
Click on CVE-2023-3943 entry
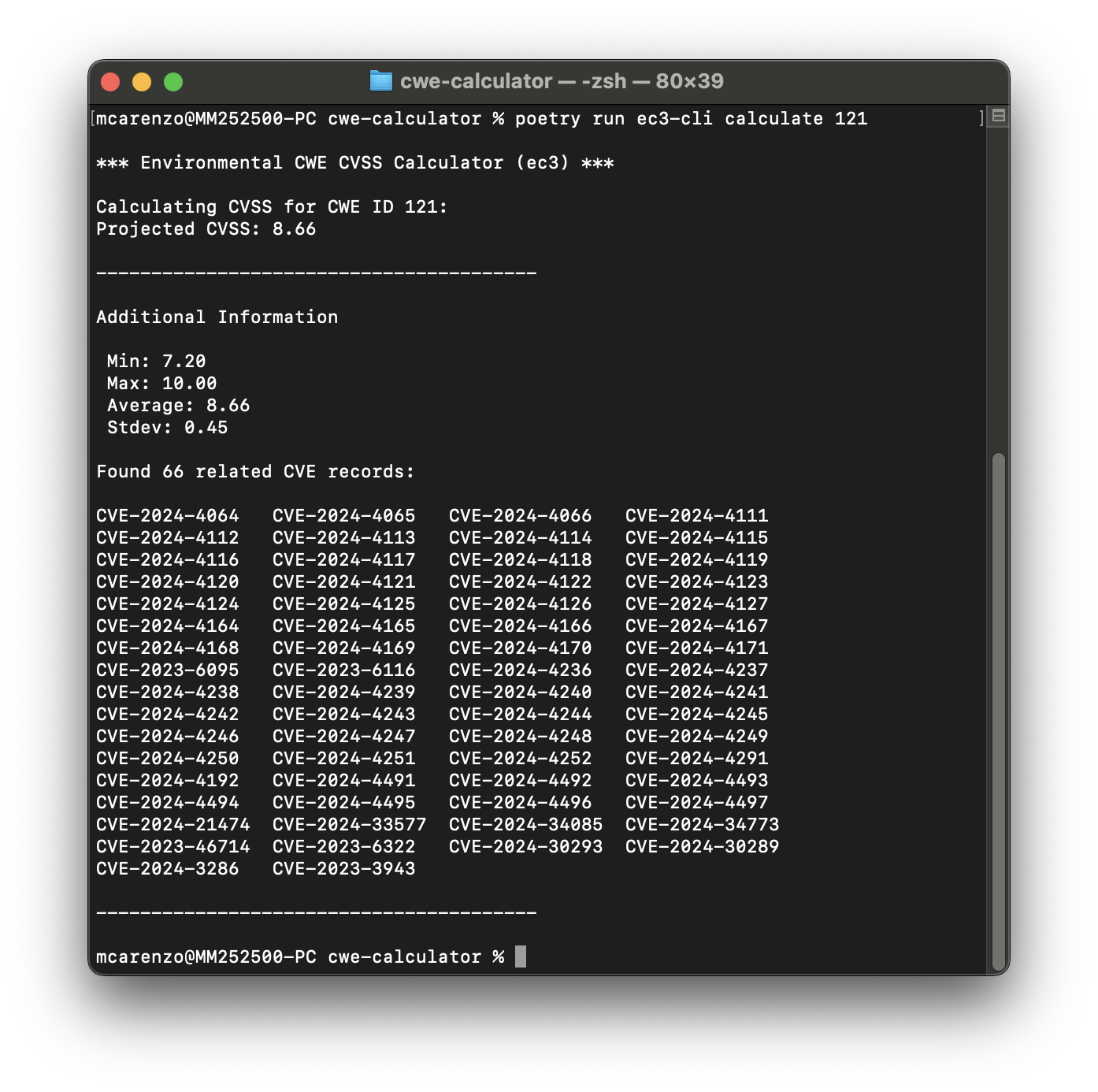[343, 868]
